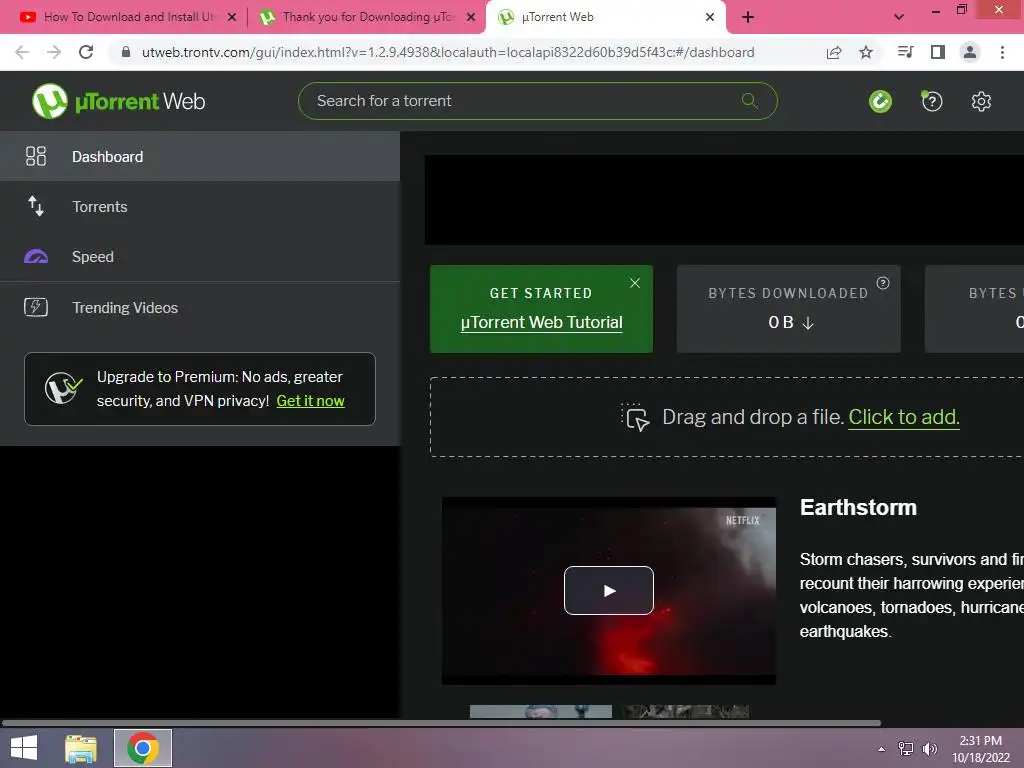This screenshot has width=1024, height=768.
Task: Click the taskbar clock 2:31 PM
Action: click(980, 741)
